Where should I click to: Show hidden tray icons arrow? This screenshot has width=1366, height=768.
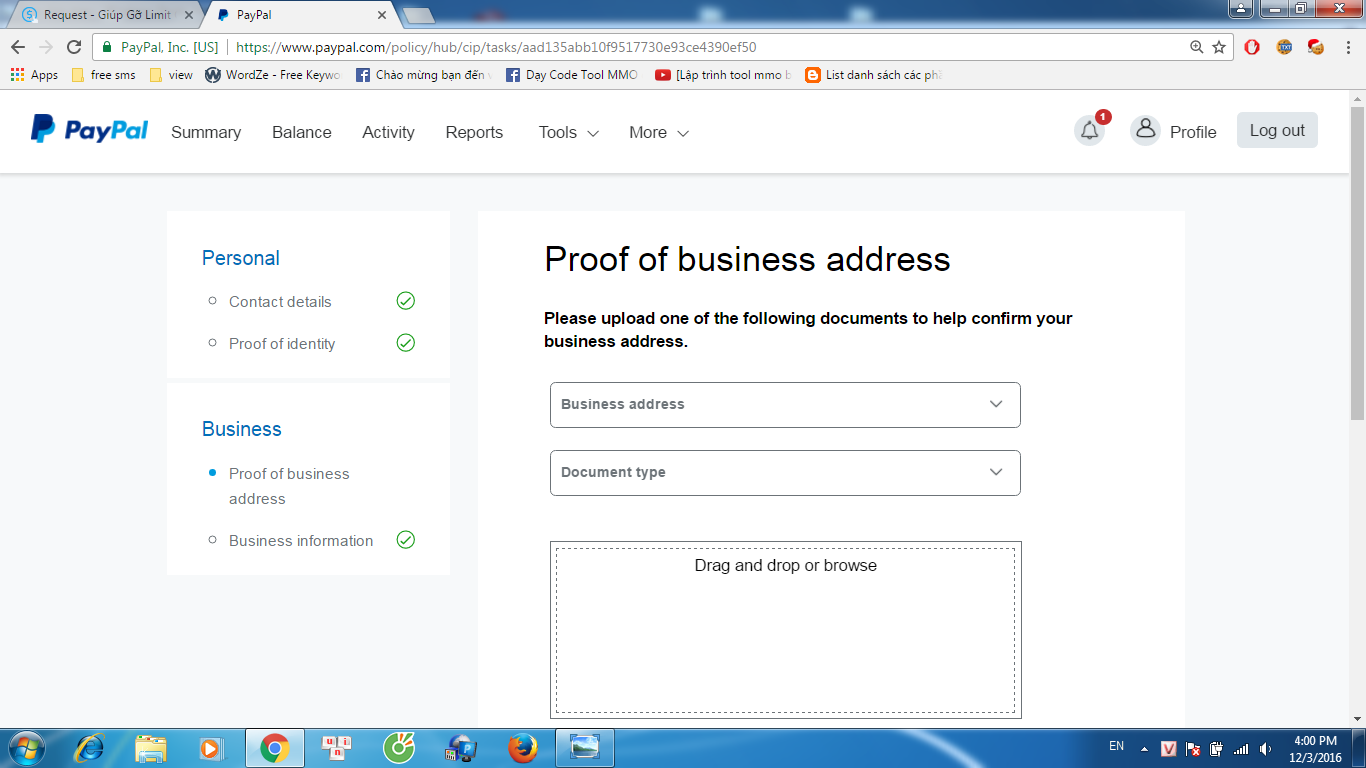1144,748
